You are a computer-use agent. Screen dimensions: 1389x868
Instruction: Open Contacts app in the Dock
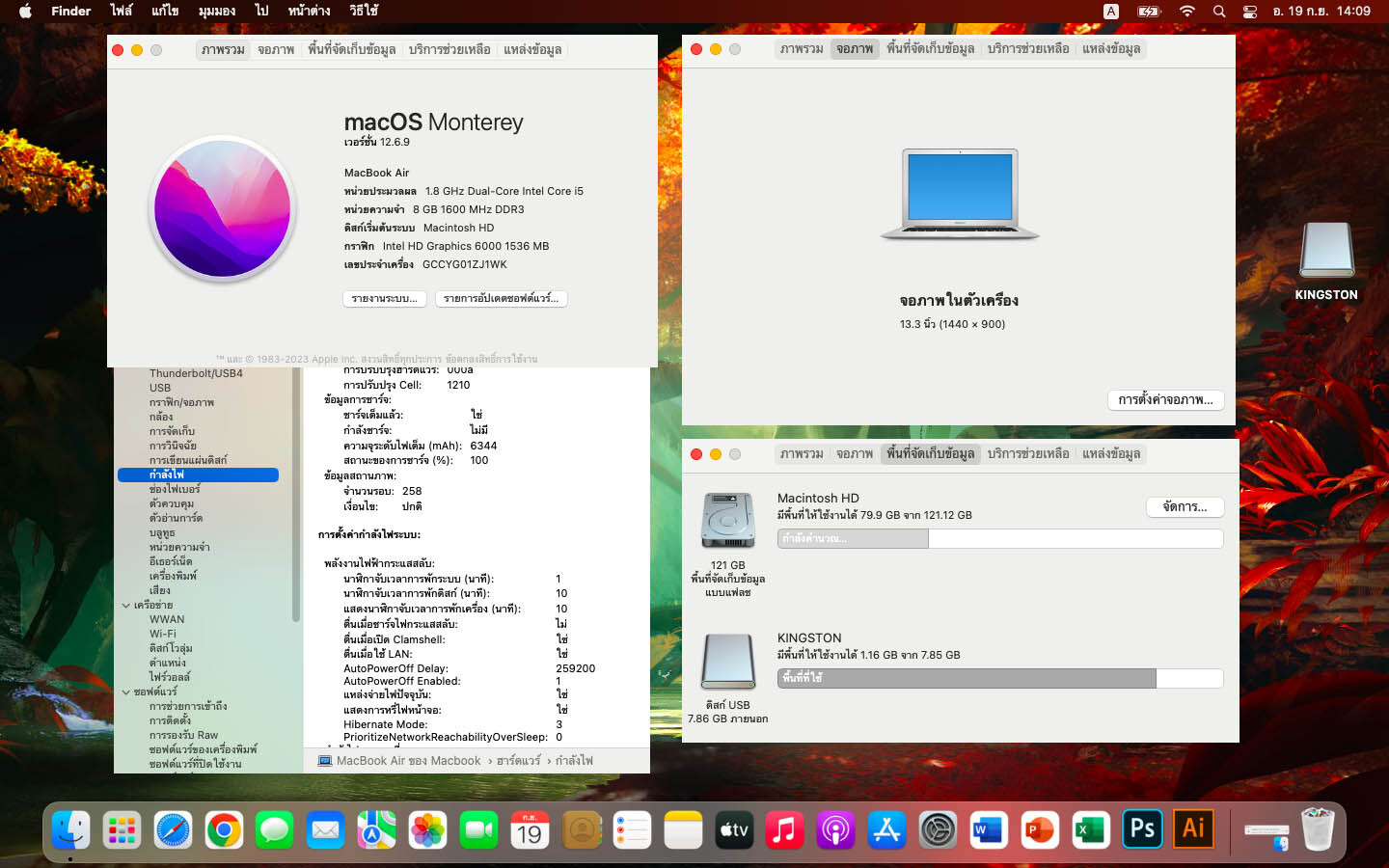pos(582,829)
